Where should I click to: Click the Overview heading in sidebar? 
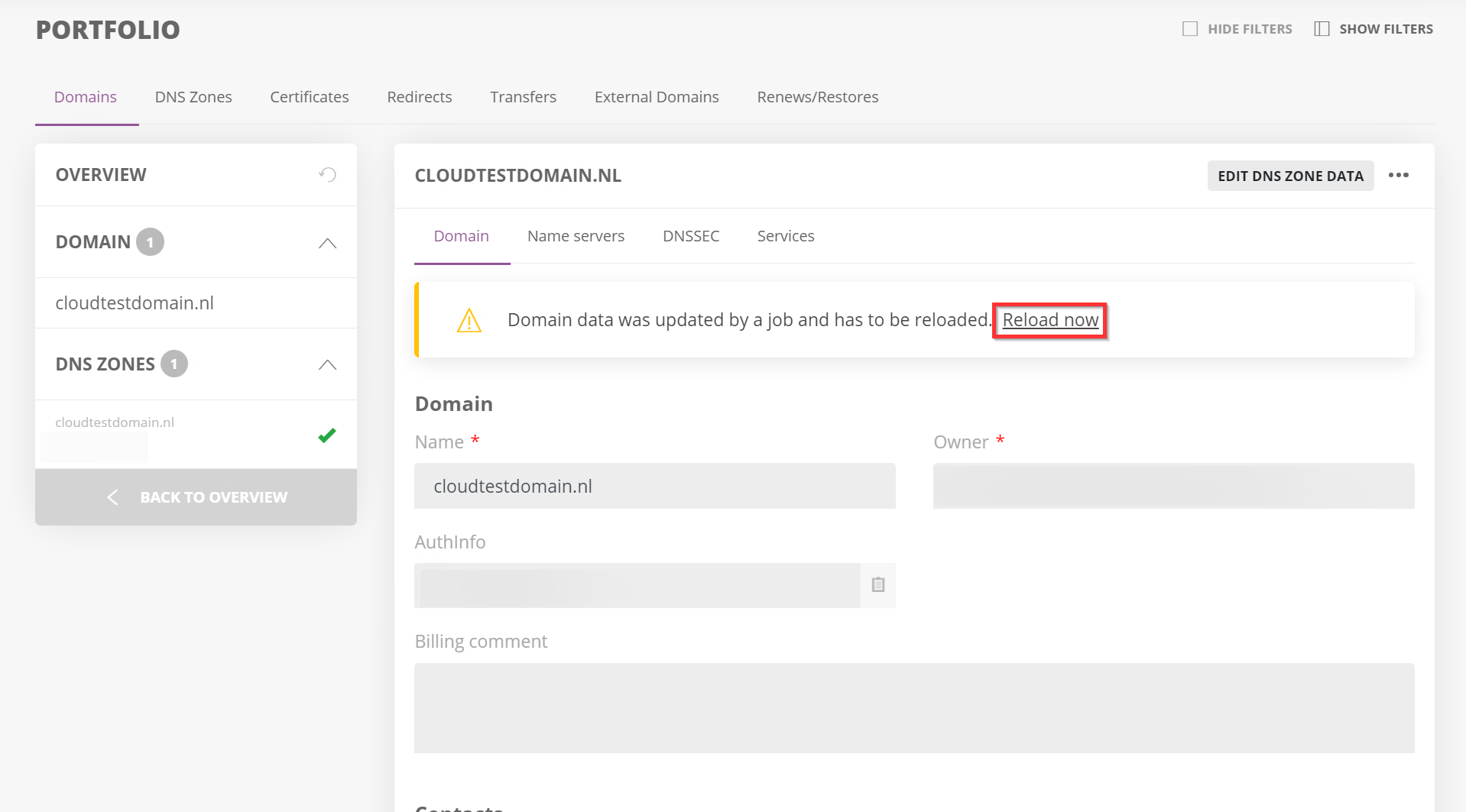[x=101, y=175]
